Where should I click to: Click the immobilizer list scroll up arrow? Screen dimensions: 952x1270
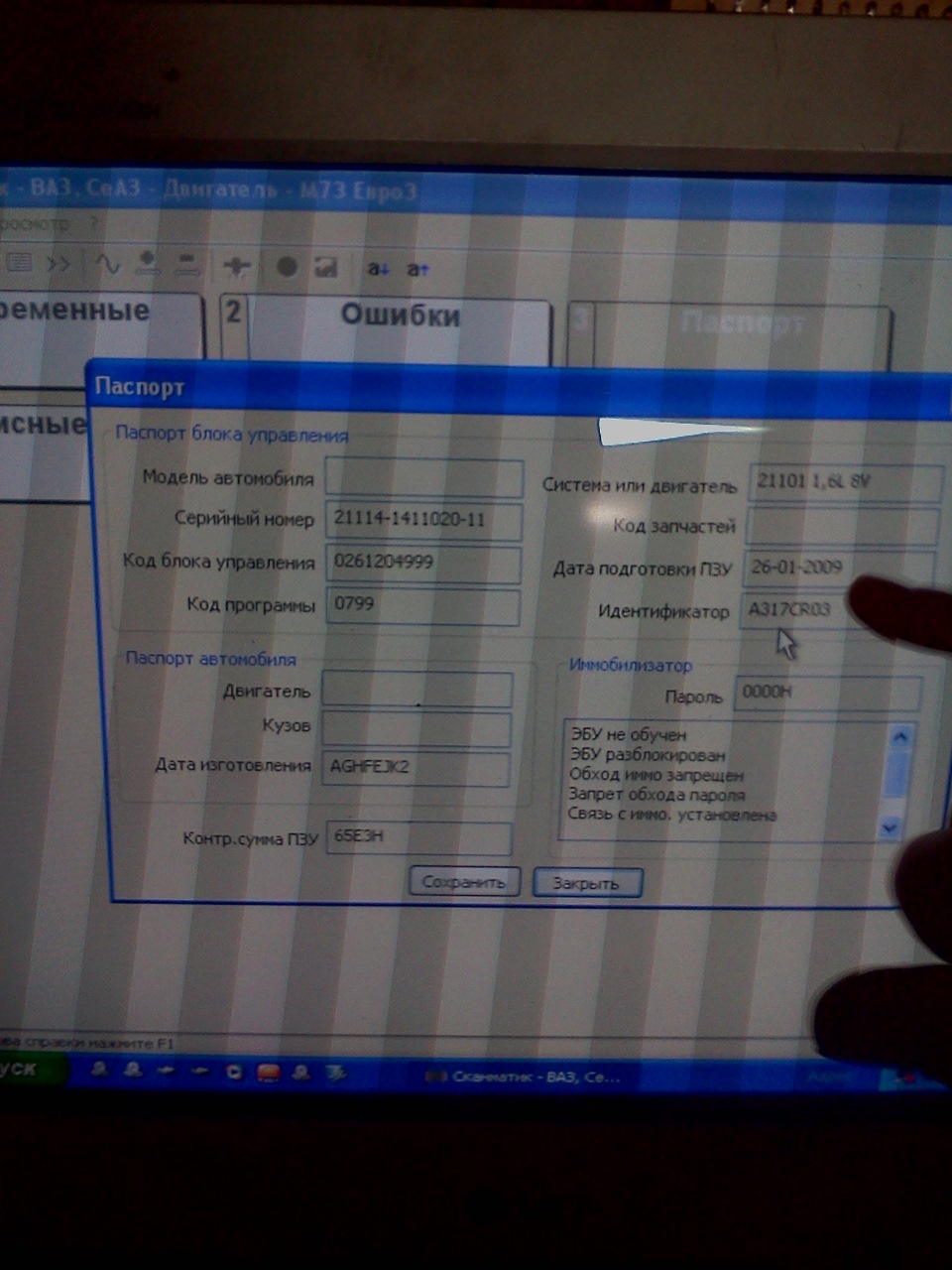click(x=899, y=737)
